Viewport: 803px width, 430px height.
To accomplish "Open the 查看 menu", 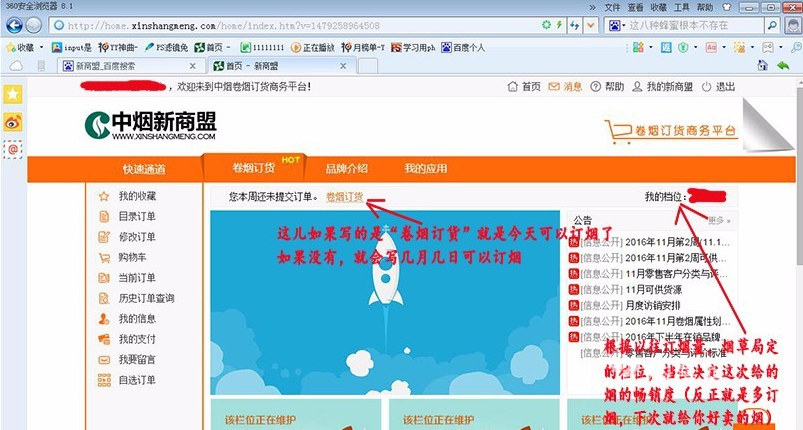I will [x=635, y=7].
